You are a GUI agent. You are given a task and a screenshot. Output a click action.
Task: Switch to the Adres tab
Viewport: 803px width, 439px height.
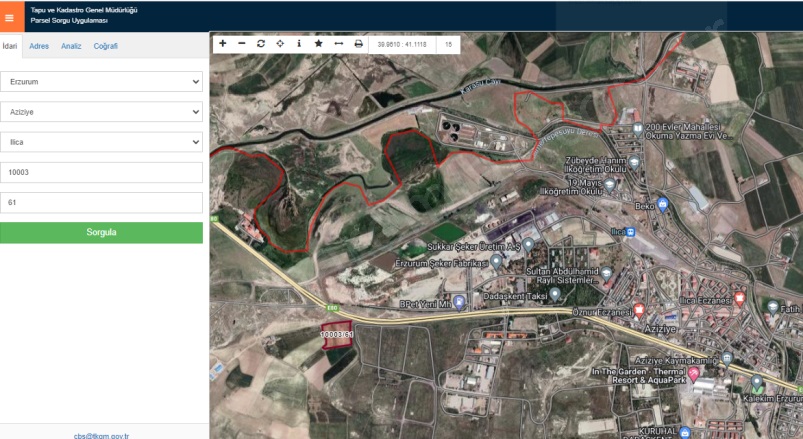click(39, 46)
